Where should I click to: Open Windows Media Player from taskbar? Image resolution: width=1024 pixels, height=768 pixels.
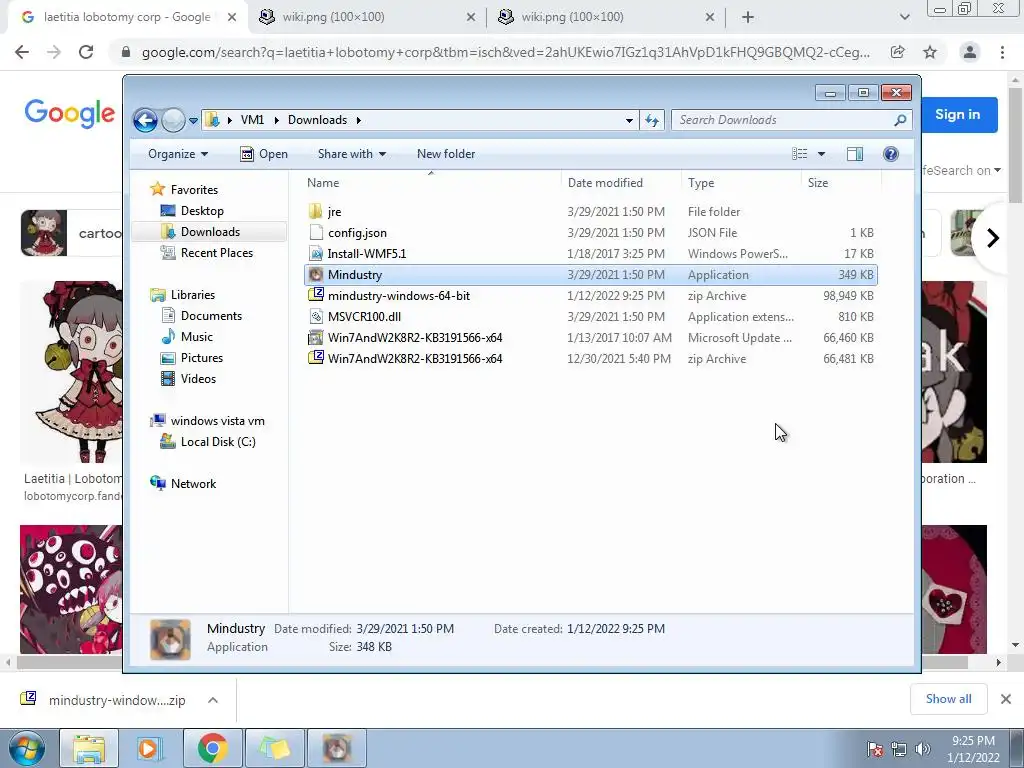coord(150,748)
